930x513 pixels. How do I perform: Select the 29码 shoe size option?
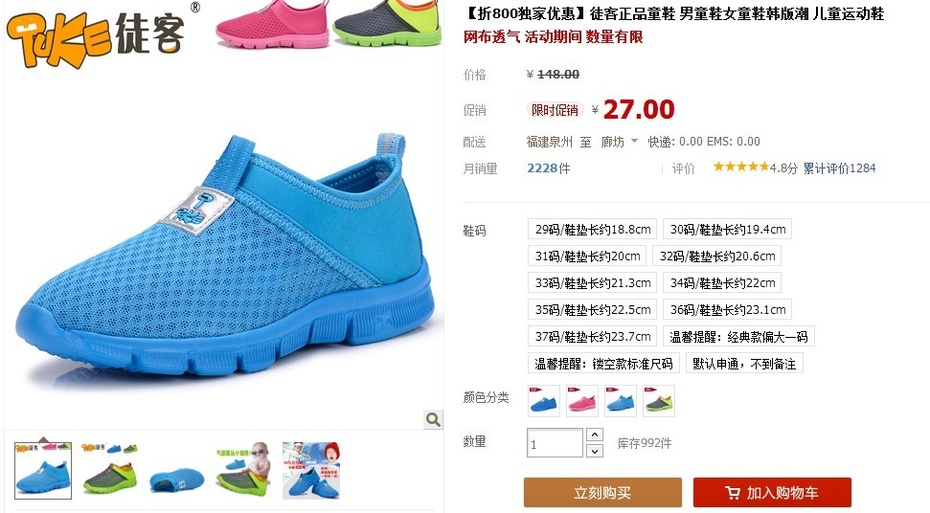pyautogui.click(x=592, y=229)
